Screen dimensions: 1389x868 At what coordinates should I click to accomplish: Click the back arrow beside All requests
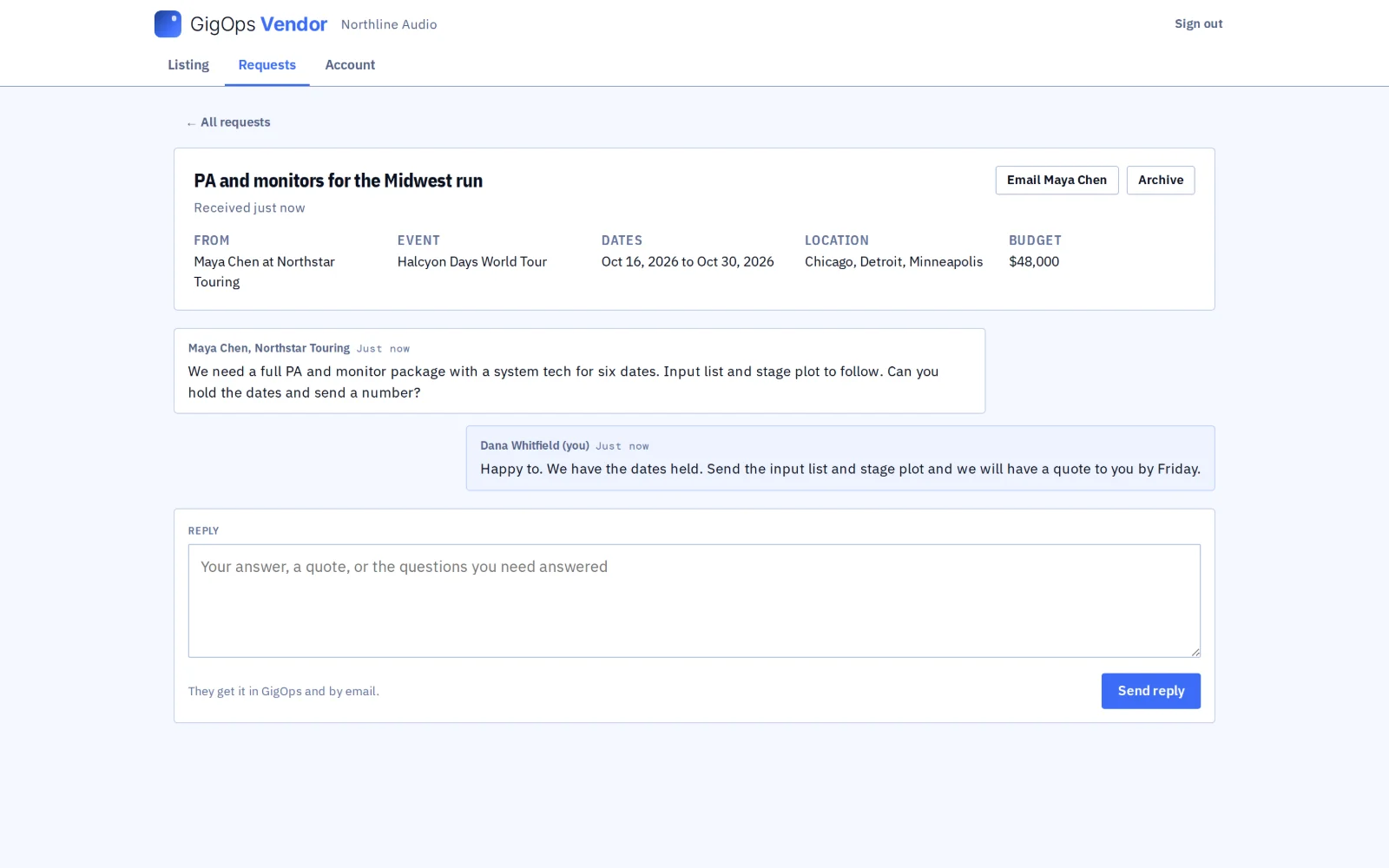point(191,123)
